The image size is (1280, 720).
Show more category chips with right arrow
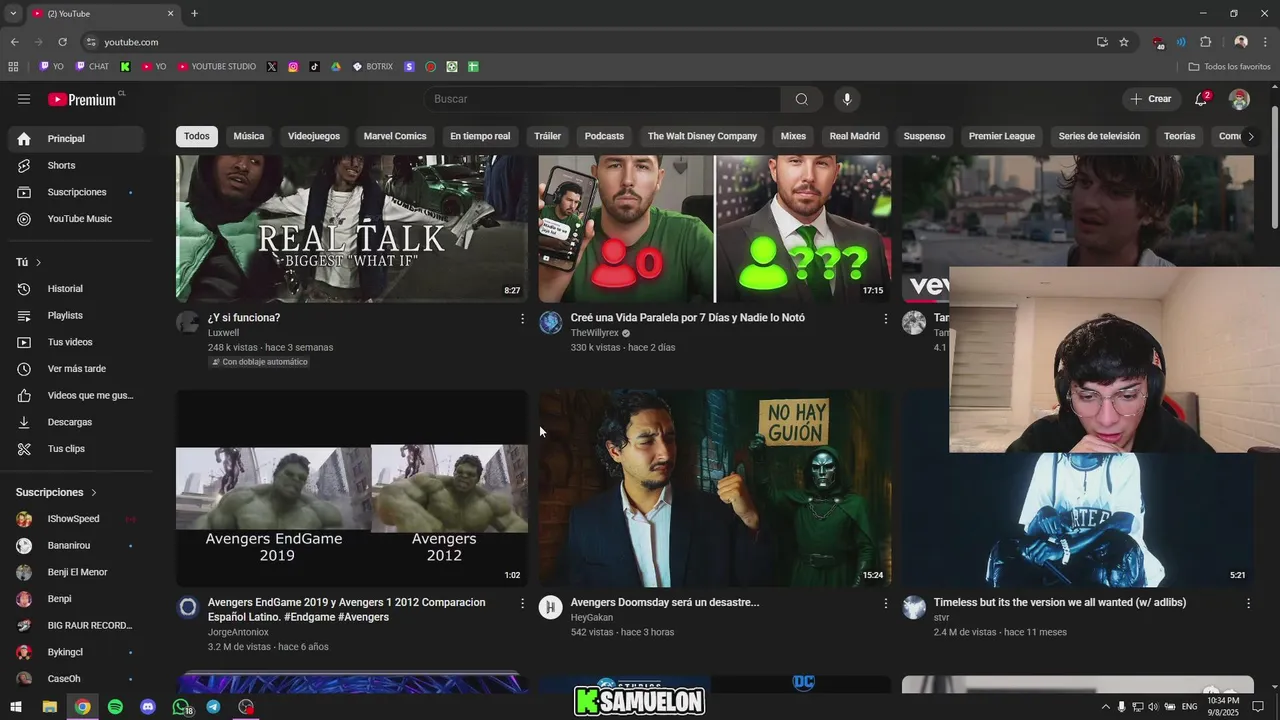point(1250,136)
